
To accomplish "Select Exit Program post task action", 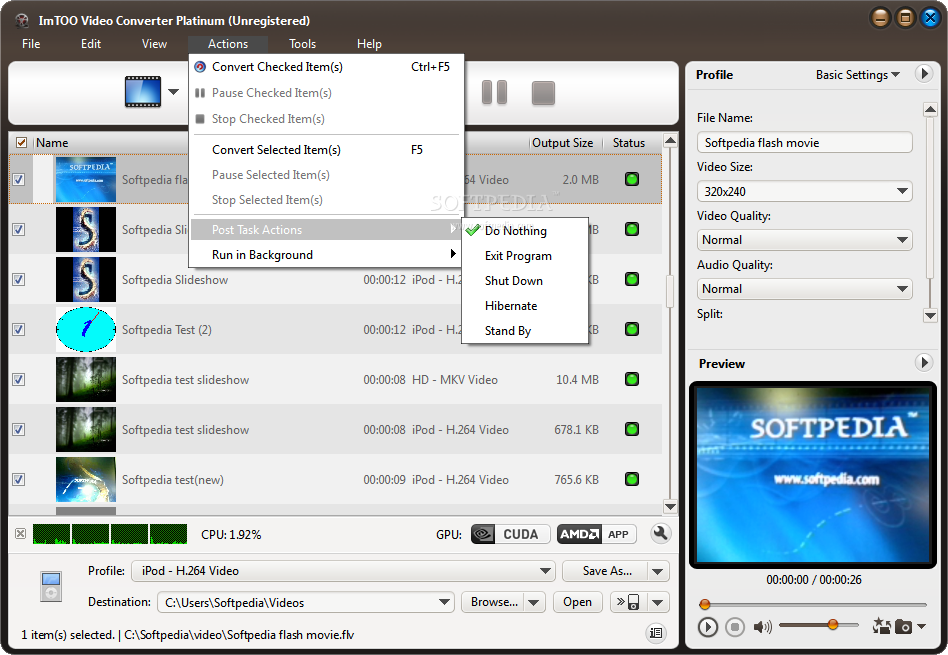I will (x=525, y=256).
